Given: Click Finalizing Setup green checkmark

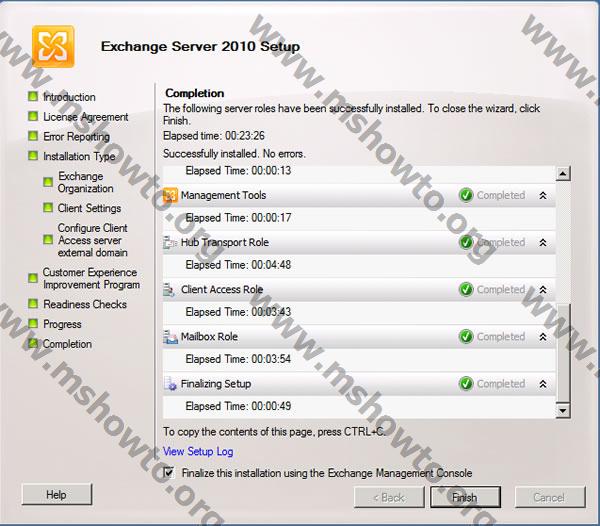Looking at the screenshot, I should [466, 384].
